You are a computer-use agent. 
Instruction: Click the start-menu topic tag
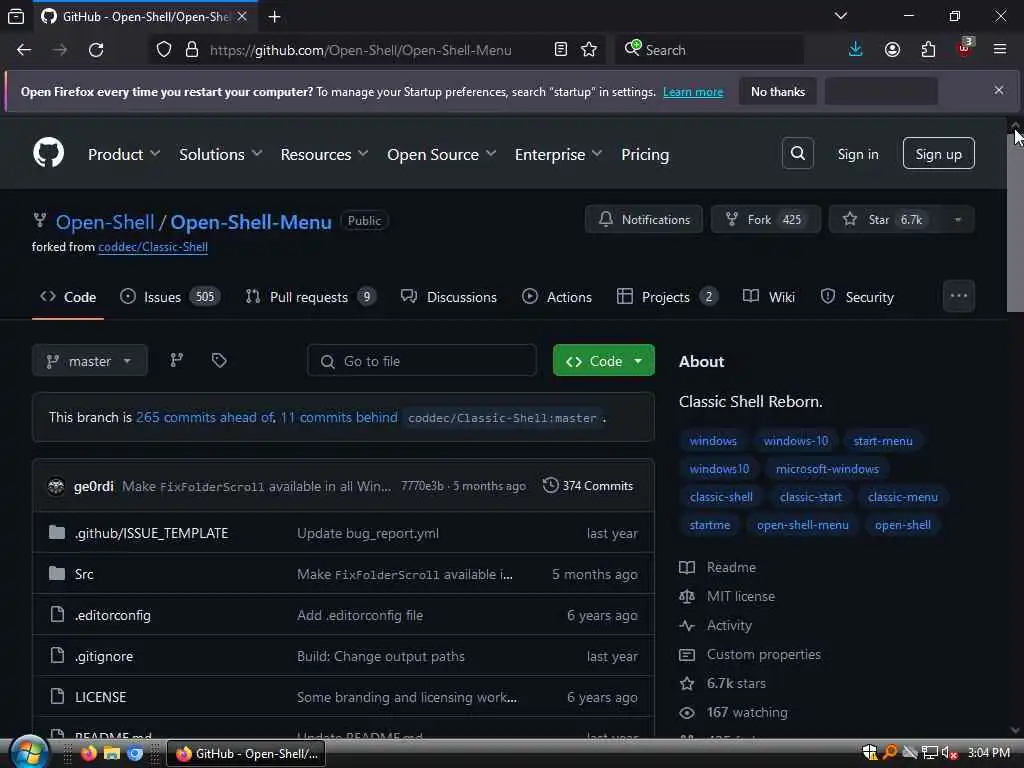click(x=883, y=441)
